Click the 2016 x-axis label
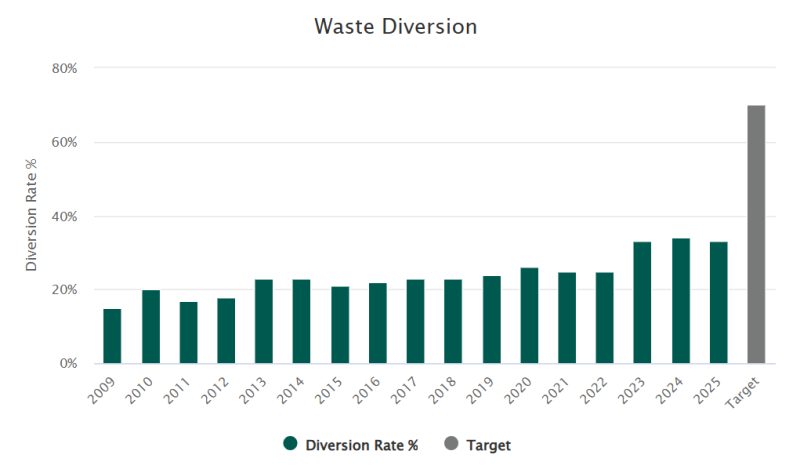Screen dimensions: 800x469 click(366, 390)
